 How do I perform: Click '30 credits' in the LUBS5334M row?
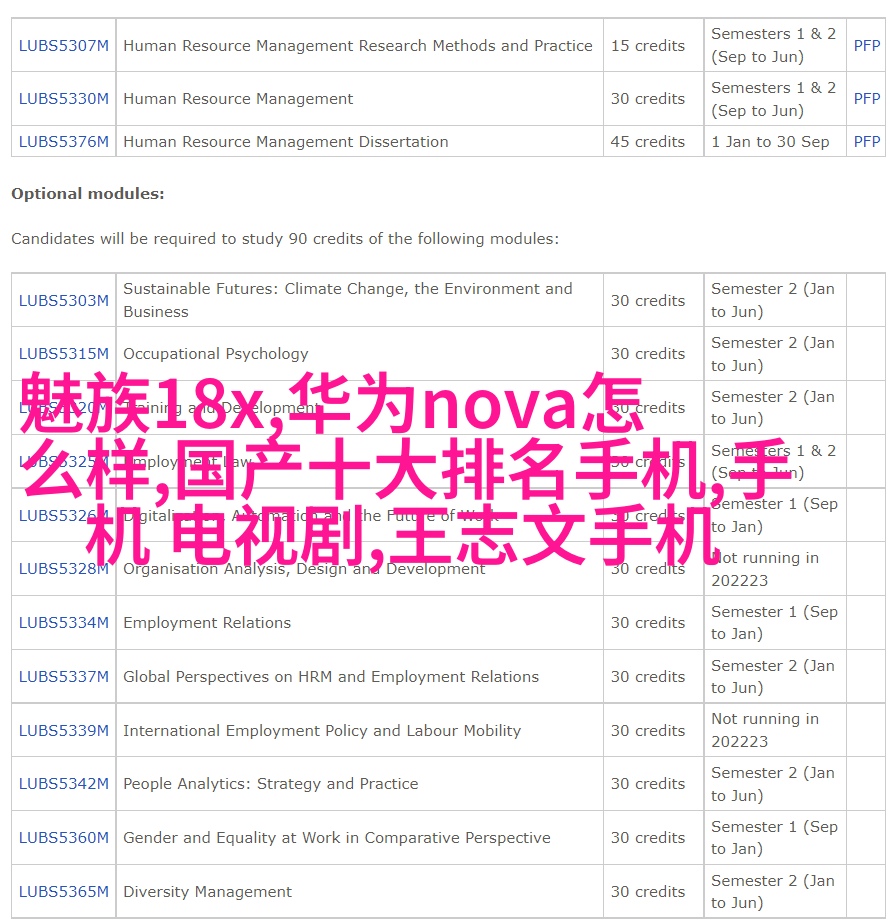point(647,623)
